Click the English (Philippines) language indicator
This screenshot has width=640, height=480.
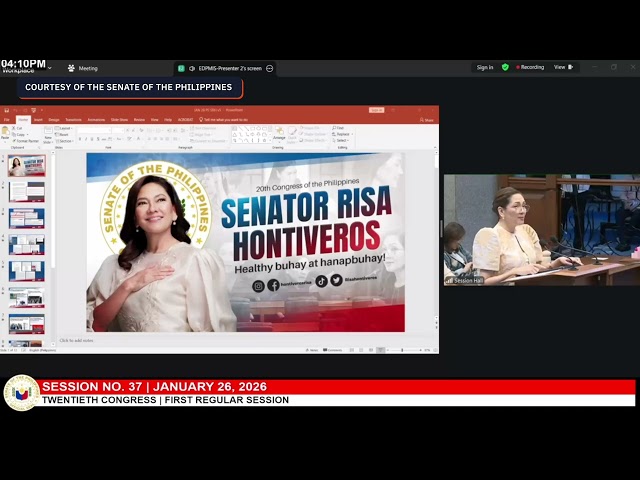click(42, 350)
